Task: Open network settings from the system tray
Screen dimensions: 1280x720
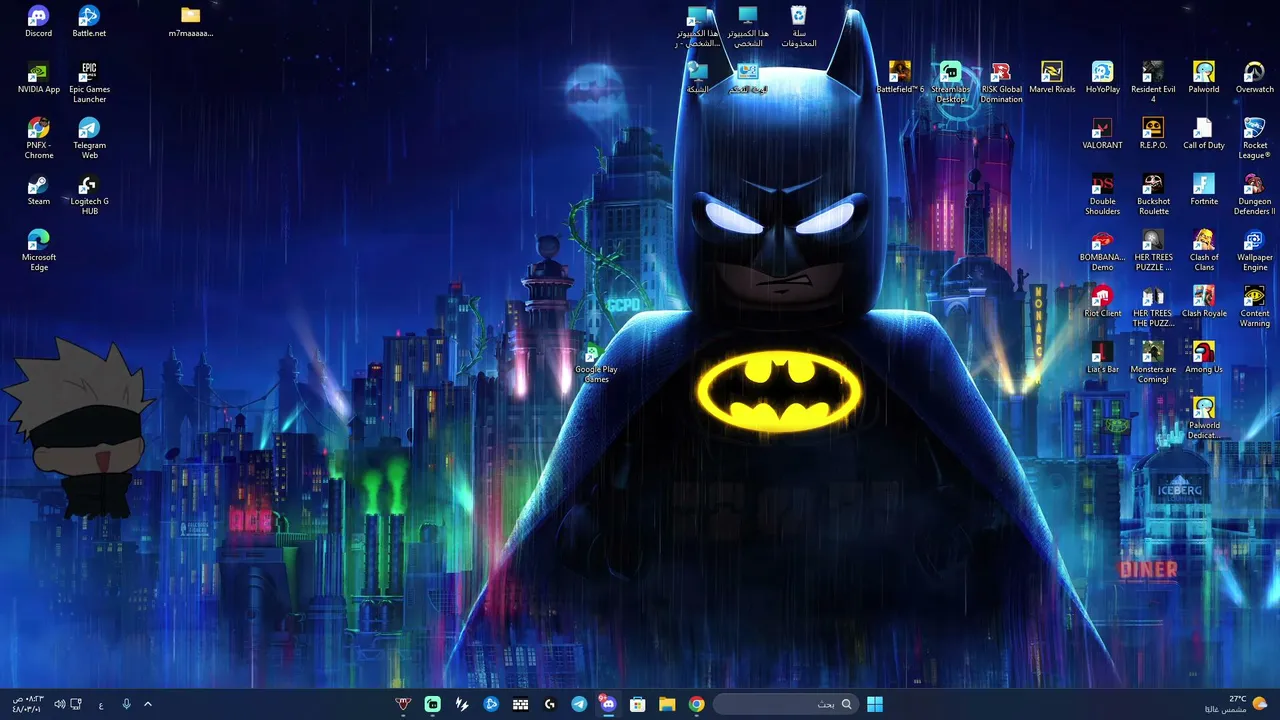Action: 76,704
